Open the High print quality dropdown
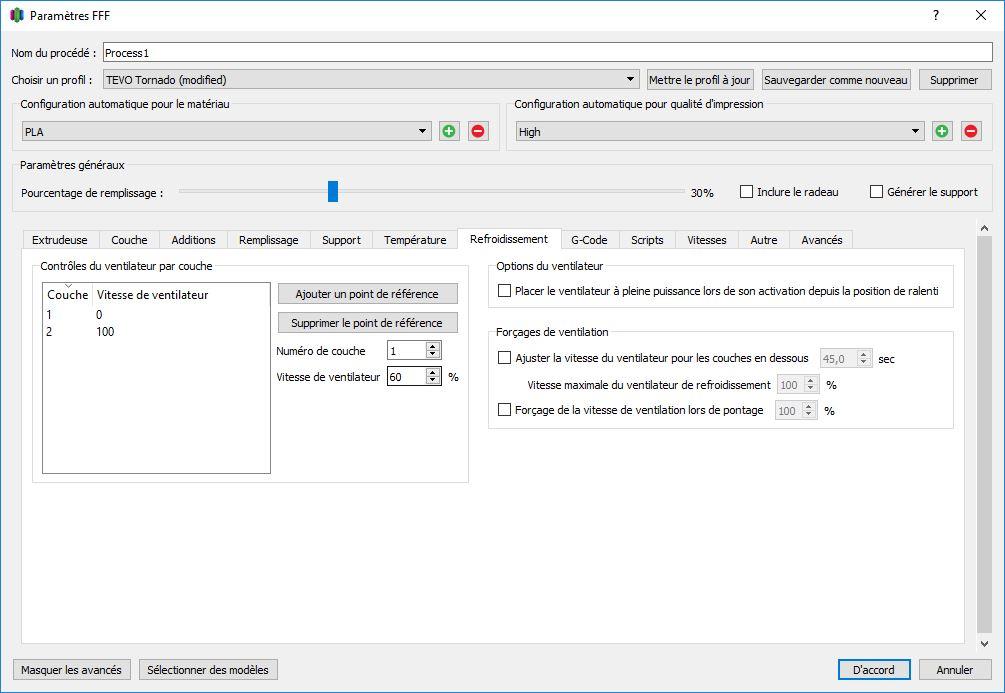Image resolution: width=1005 pixels, height=693 pixels. pos(720,131)
